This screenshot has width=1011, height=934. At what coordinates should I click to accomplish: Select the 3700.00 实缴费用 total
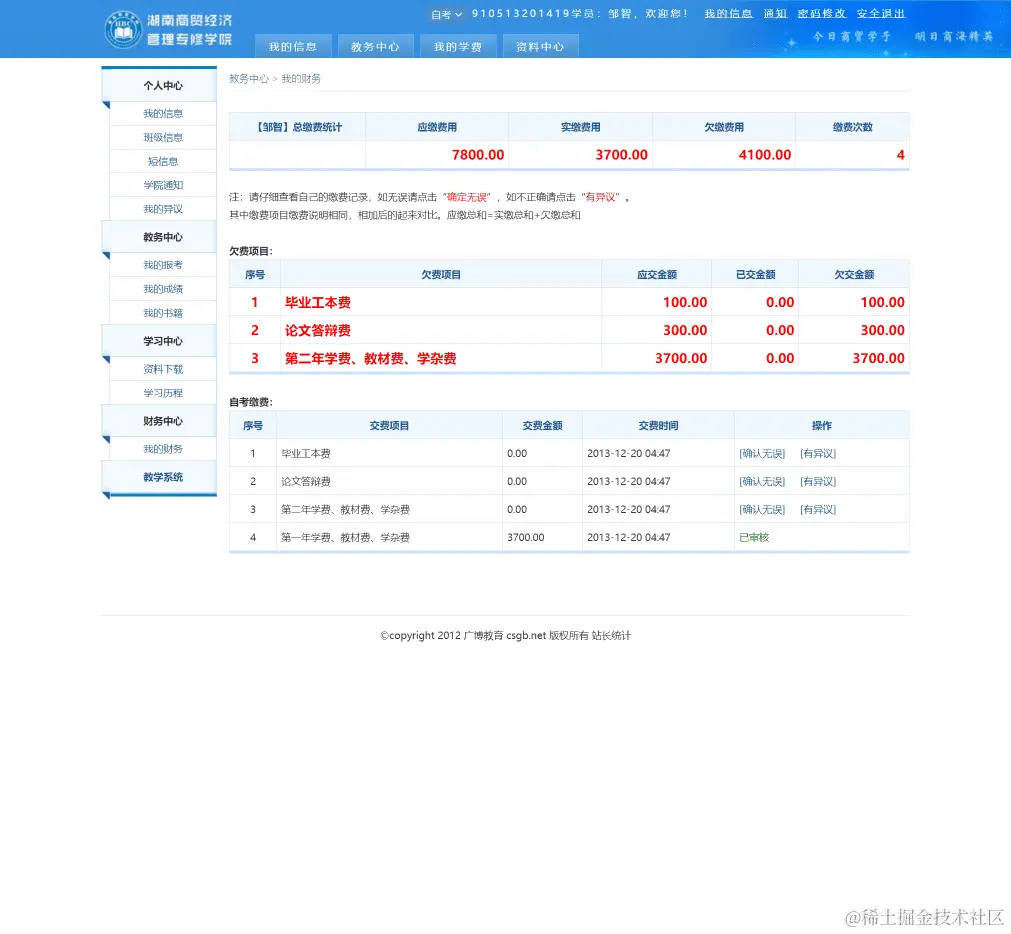pyautogui.click(x=622, y=155)
